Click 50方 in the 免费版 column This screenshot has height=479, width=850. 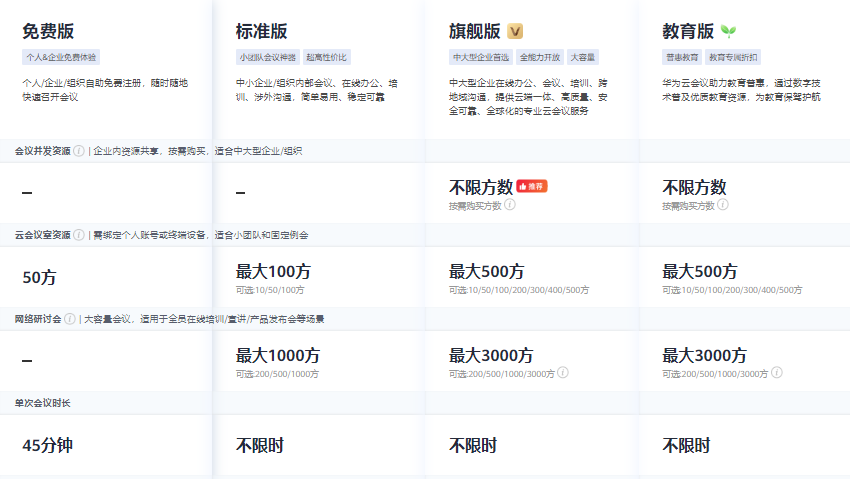39,277
